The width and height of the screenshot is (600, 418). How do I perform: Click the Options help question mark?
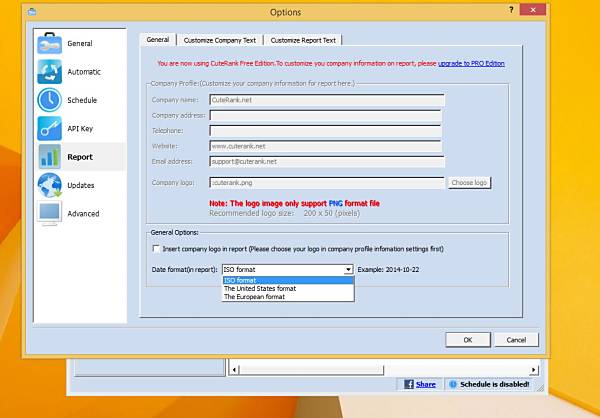[511, 10]
